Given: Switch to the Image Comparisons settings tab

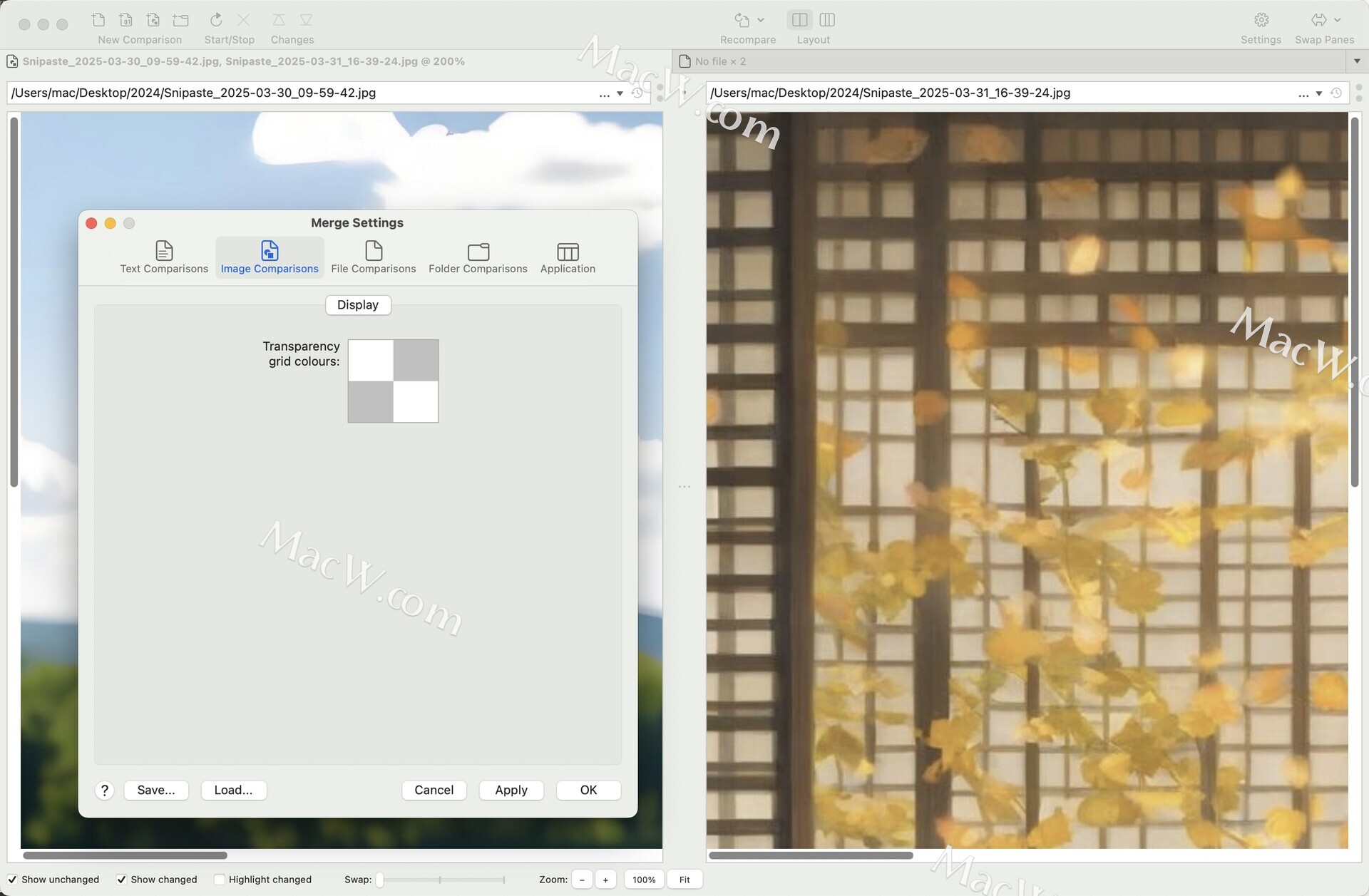Looking at the screenshot, I should click(270, 257).
